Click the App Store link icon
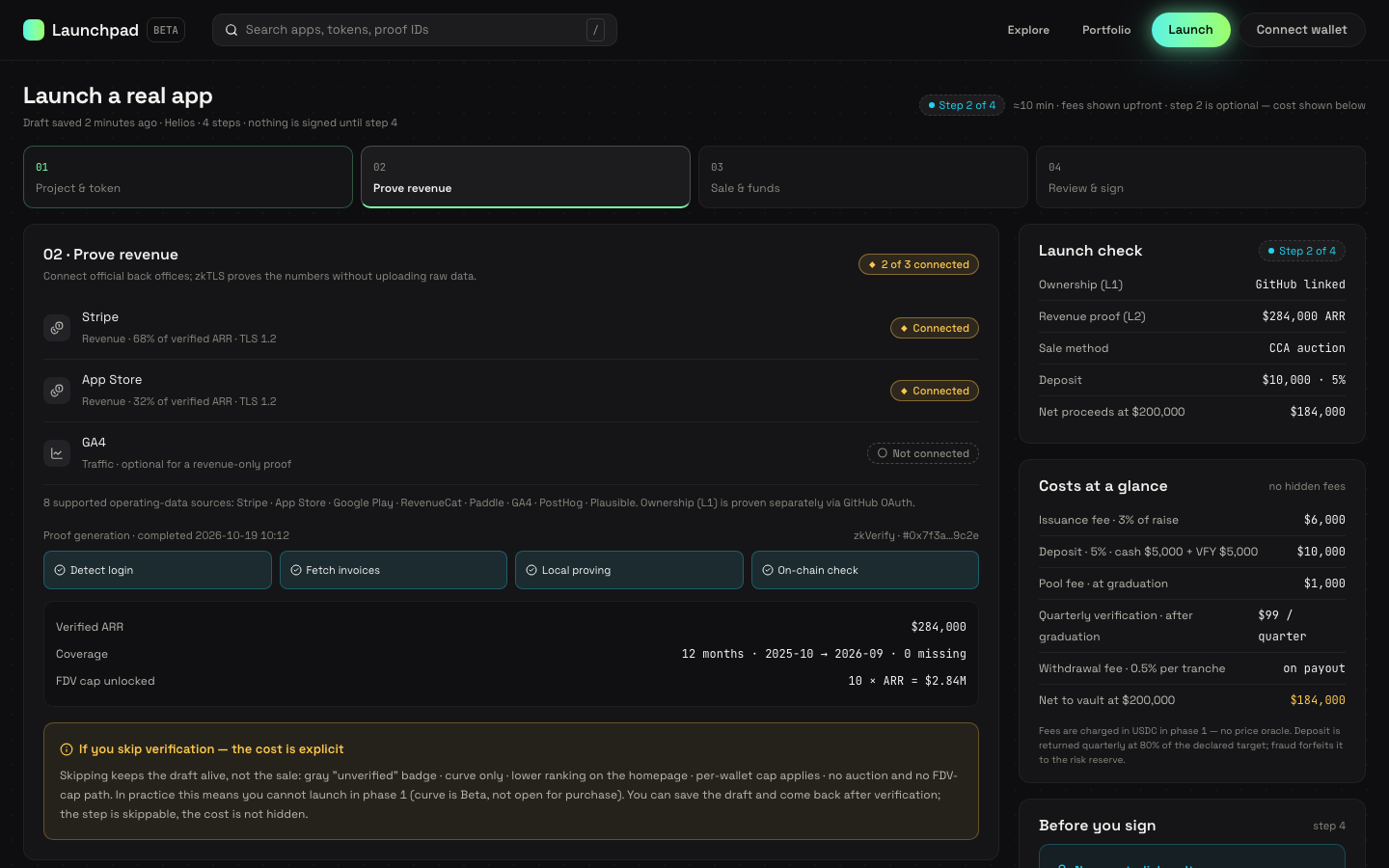This screenshot has width=1389, height=868. [57, 391]
